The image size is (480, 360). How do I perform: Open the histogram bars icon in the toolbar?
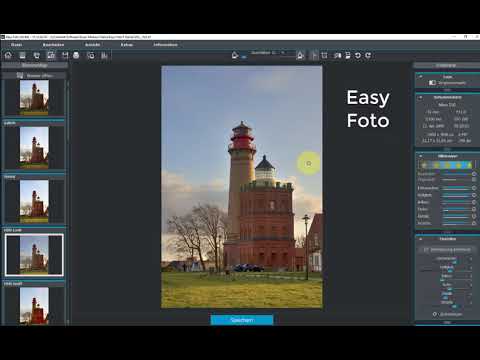[104, 55]
